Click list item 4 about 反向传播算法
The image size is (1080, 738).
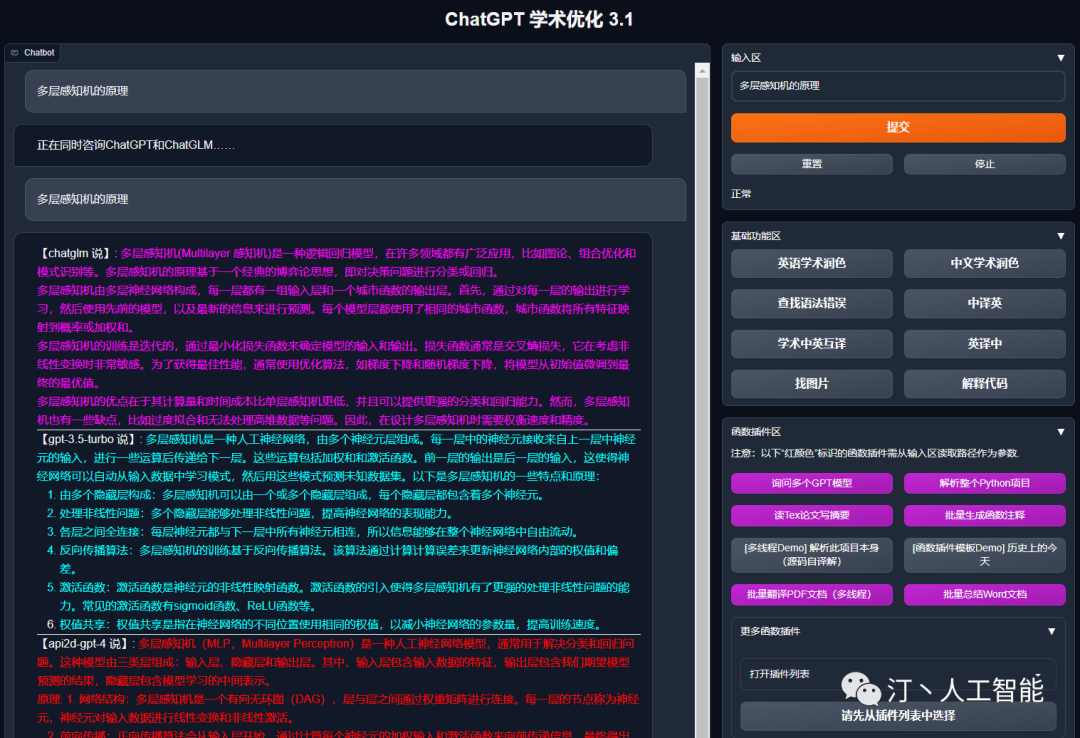pyautogui.click(x=333, y=560)
